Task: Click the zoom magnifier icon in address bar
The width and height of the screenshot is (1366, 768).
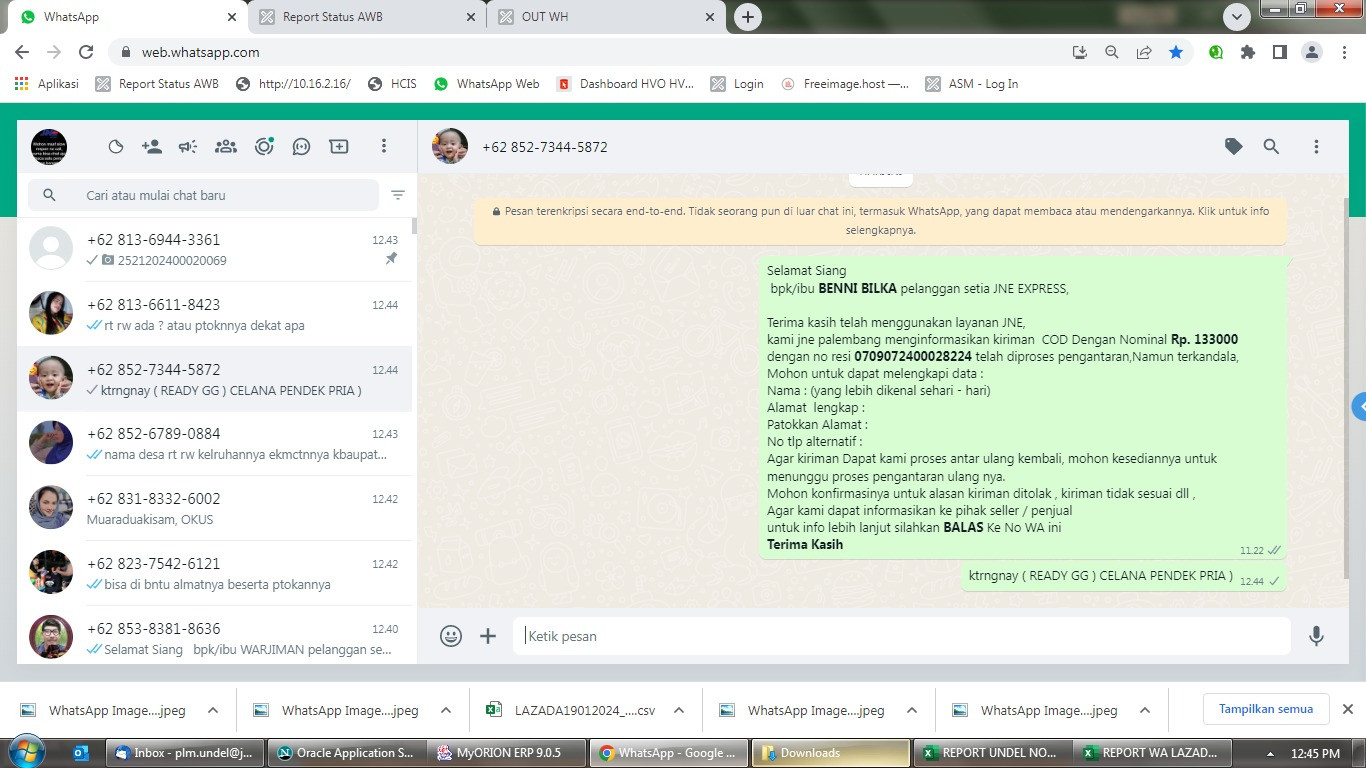Action: coord(1111,52)
